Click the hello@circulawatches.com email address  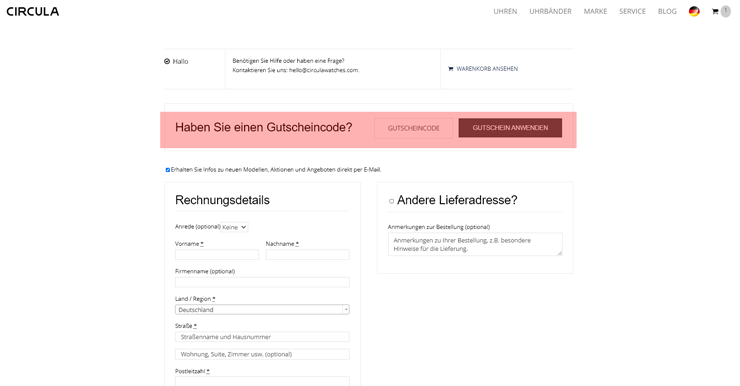coord(324,70)
